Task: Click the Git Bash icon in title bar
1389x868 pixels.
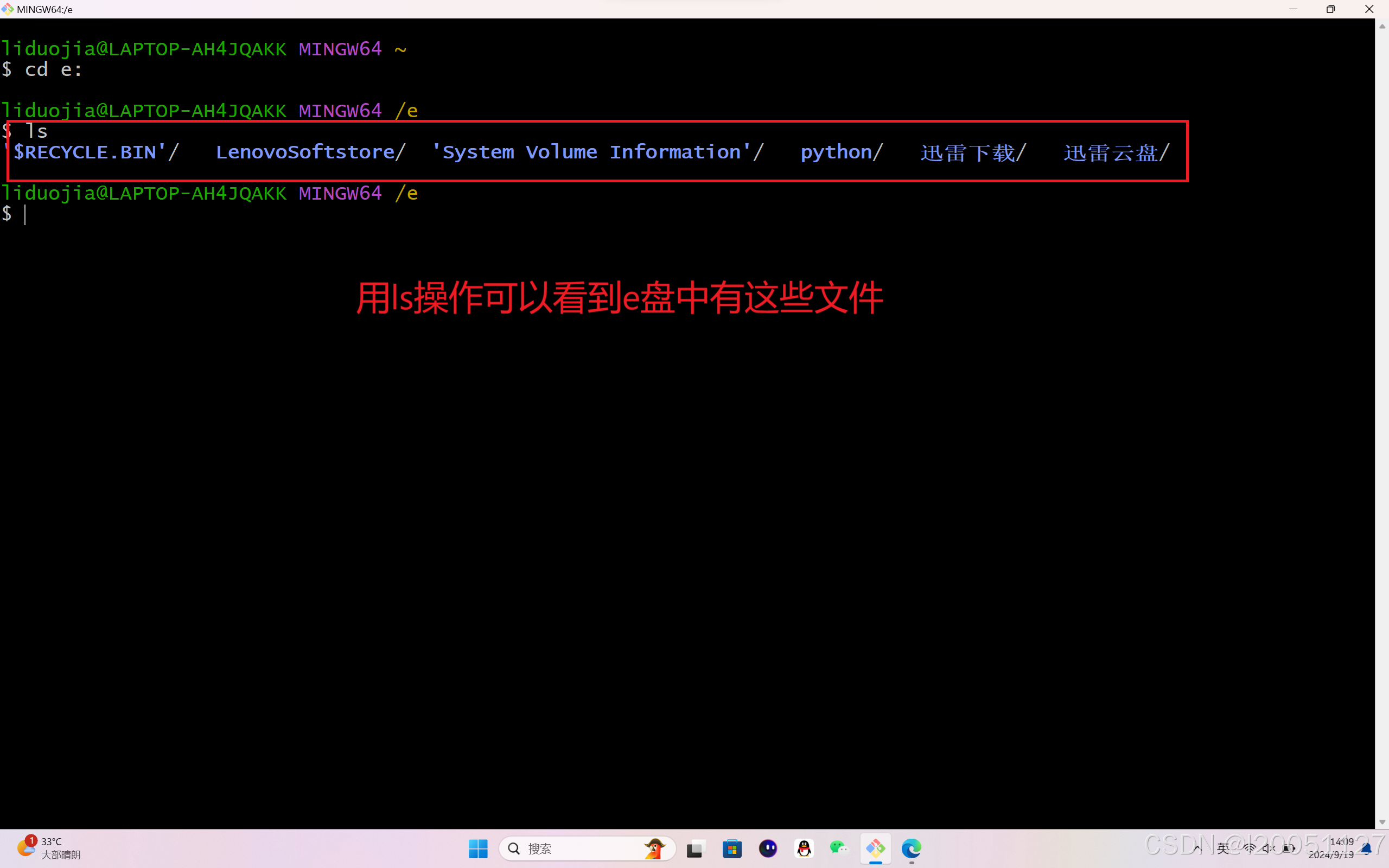Action: pos(7,9)
